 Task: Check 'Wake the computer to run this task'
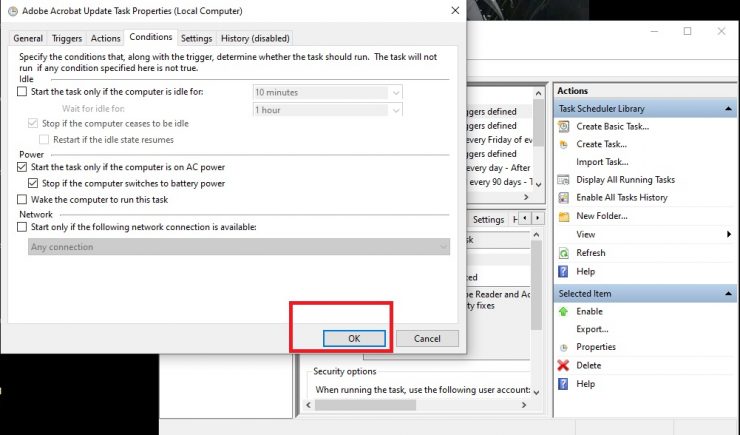[x=22, y=200]
